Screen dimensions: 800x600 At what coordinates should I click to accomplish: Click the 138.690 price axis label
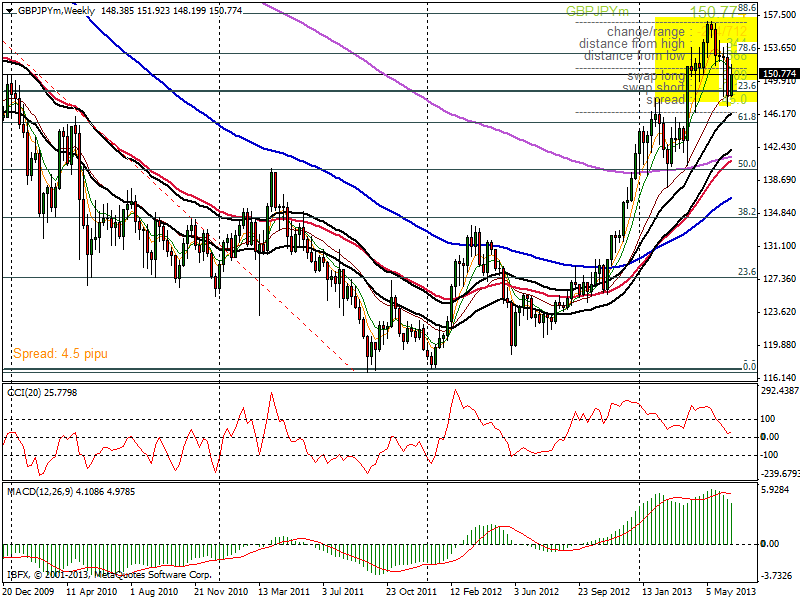coord(779,180)
